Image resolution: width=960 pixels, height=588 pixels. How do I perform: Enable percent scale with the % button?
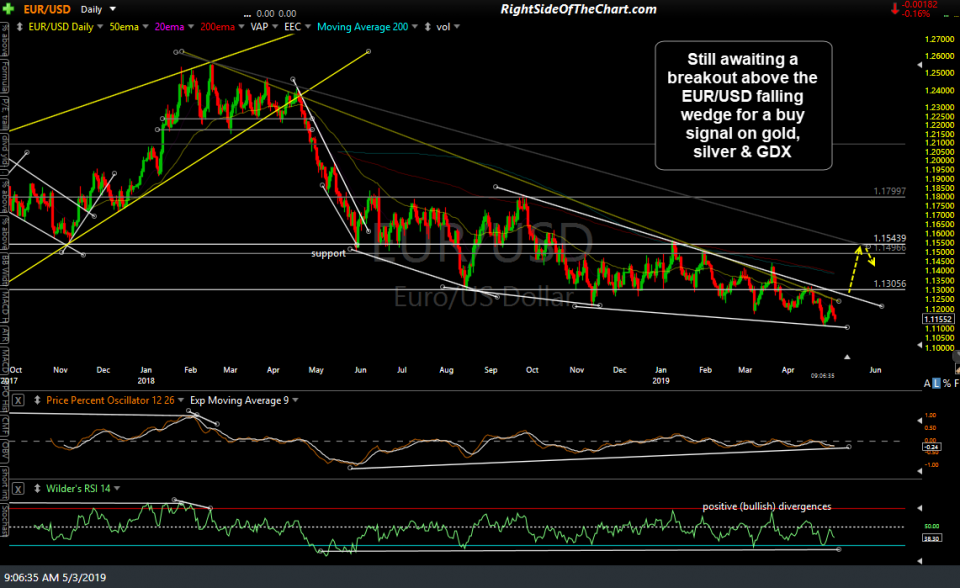(947, 382)
